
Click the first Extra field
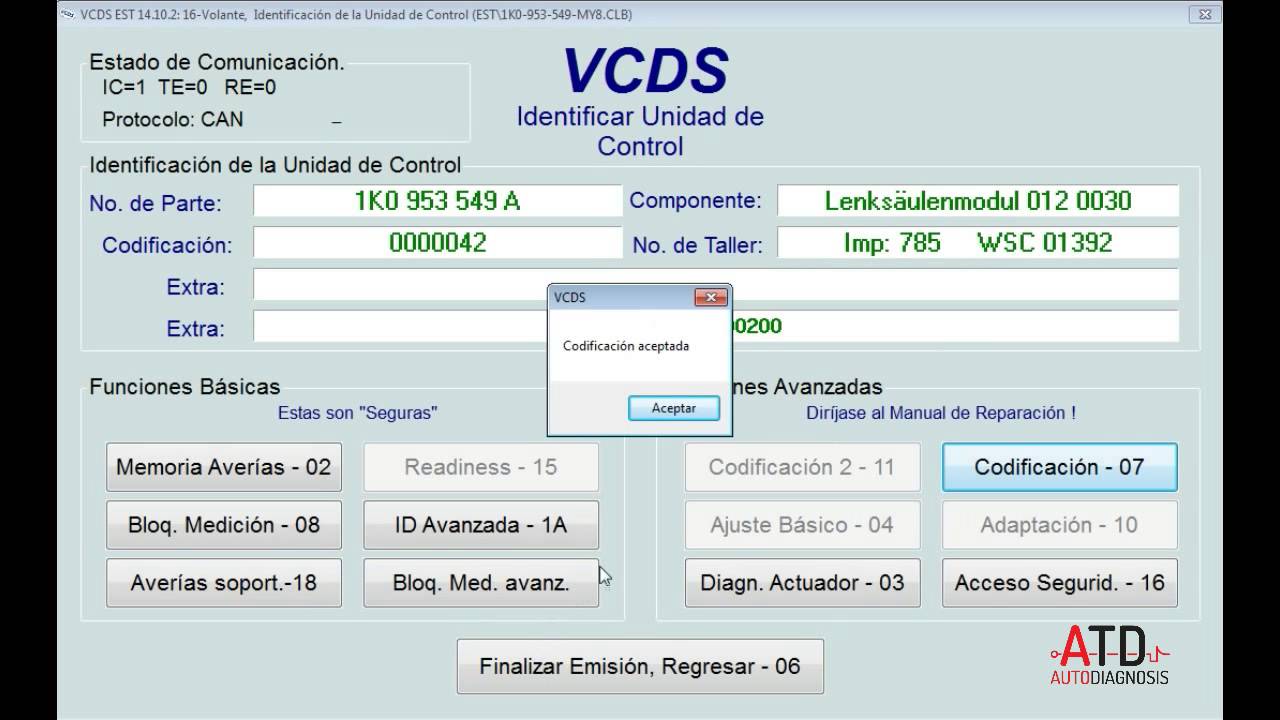(716, 285)
